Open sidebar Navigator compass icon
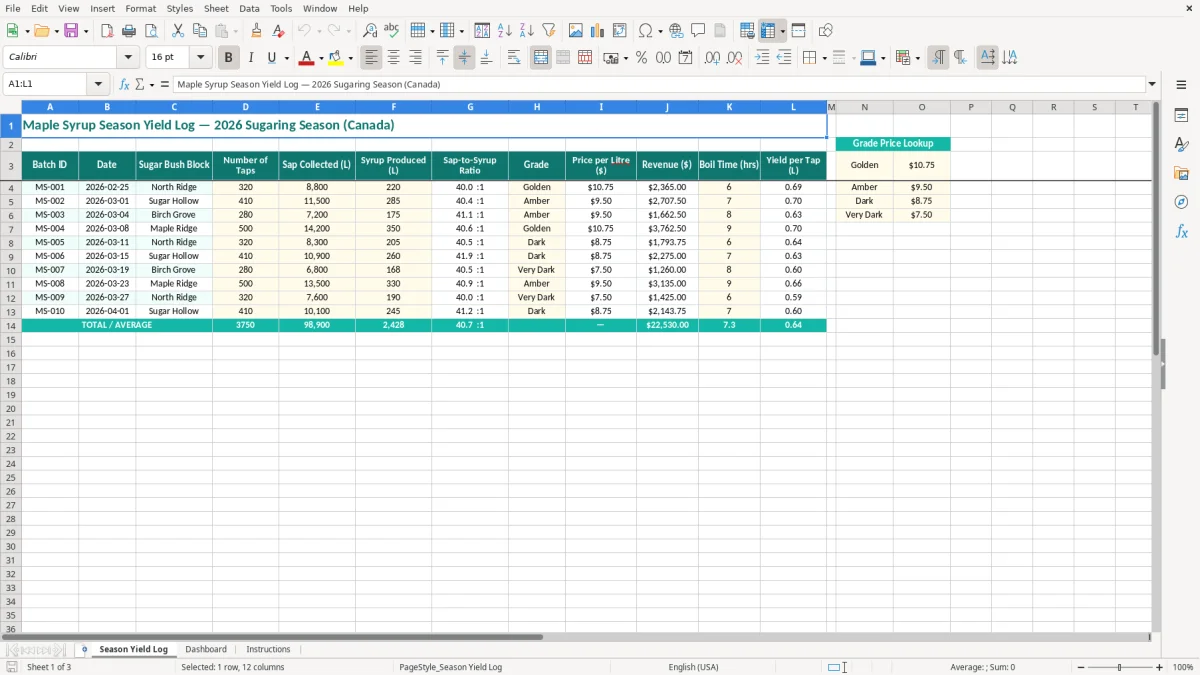The image size is (1200, 675). pyautogui.click(x=1181, y=202)
